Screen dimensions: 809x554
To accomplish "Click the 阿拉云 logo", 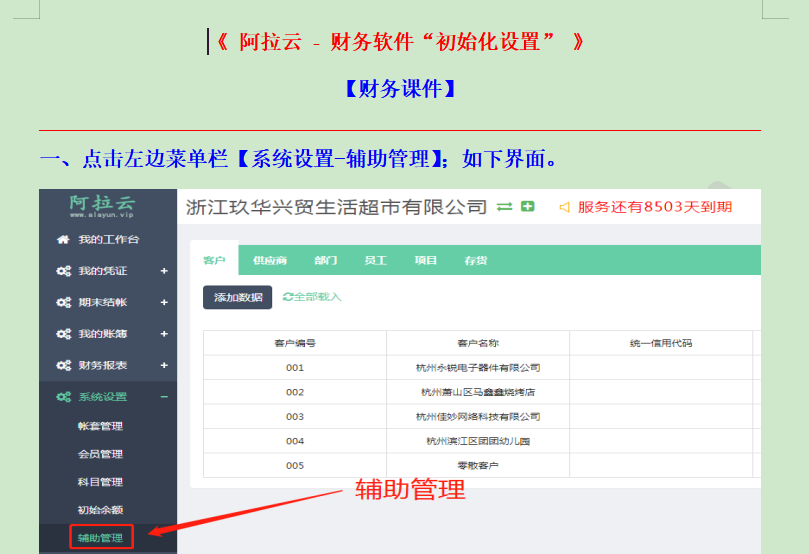I will 102,206.
